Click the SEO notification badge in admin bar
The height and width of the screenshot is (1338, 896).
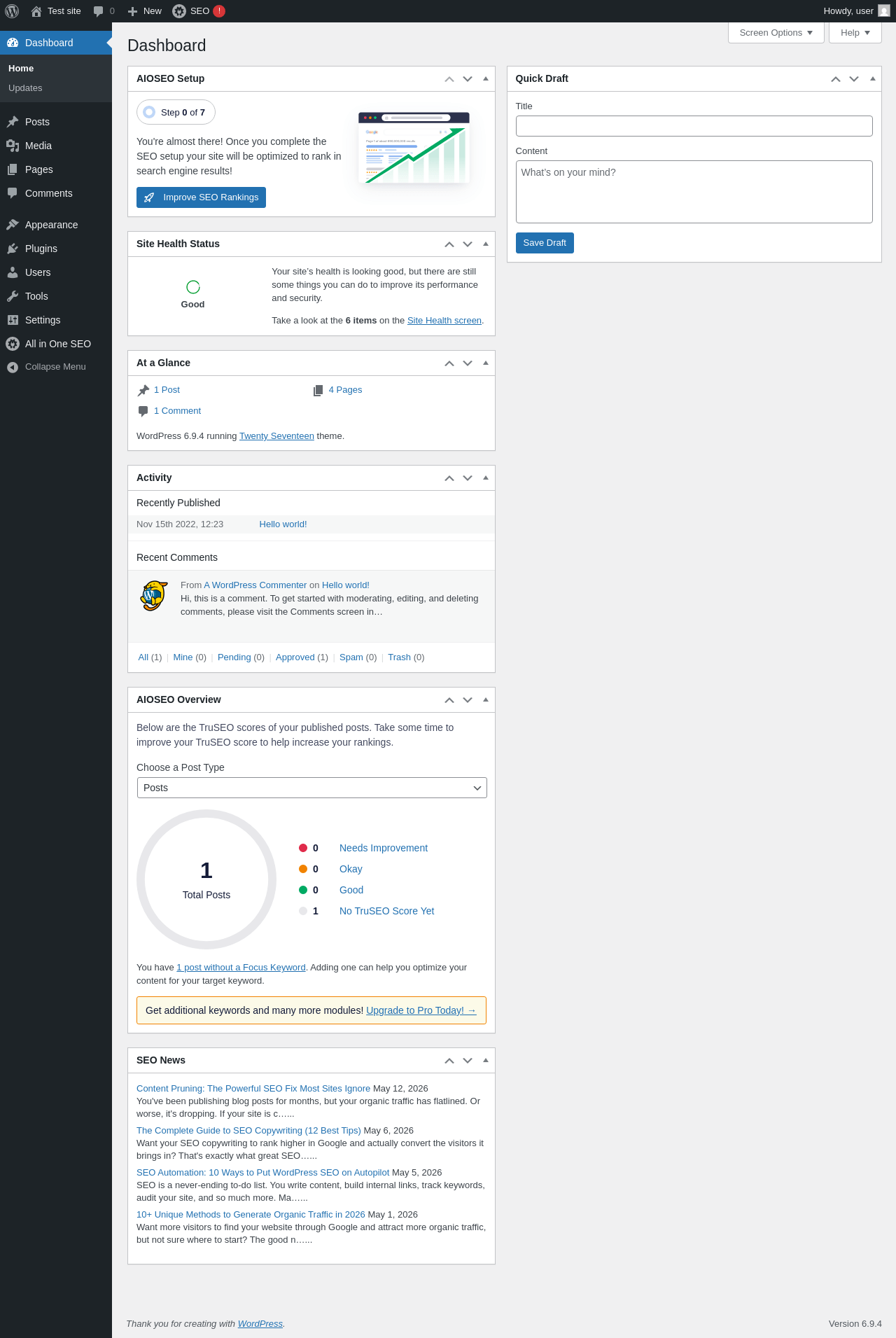coord(219,11)
